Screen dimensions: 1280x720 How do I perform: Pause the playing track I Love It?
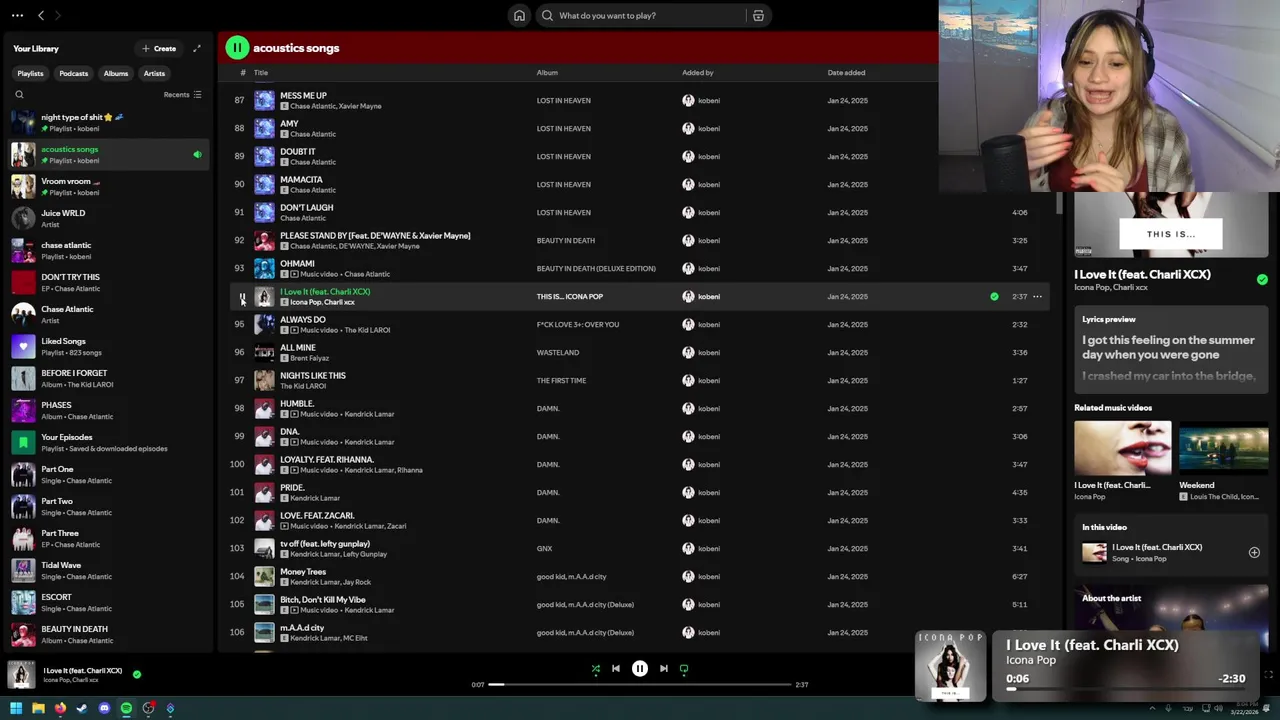(x=242, y=297)
